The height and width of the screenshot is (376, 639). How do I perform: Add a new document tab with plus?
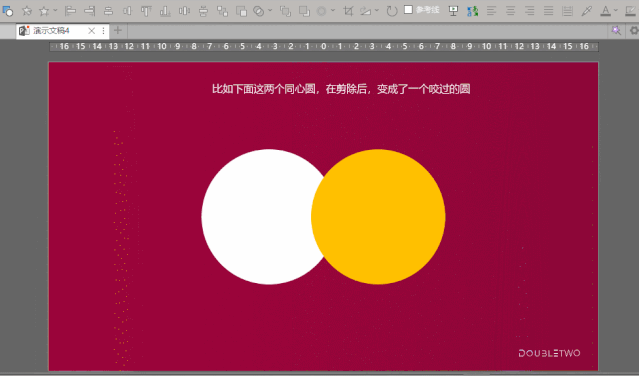(118, 30)
